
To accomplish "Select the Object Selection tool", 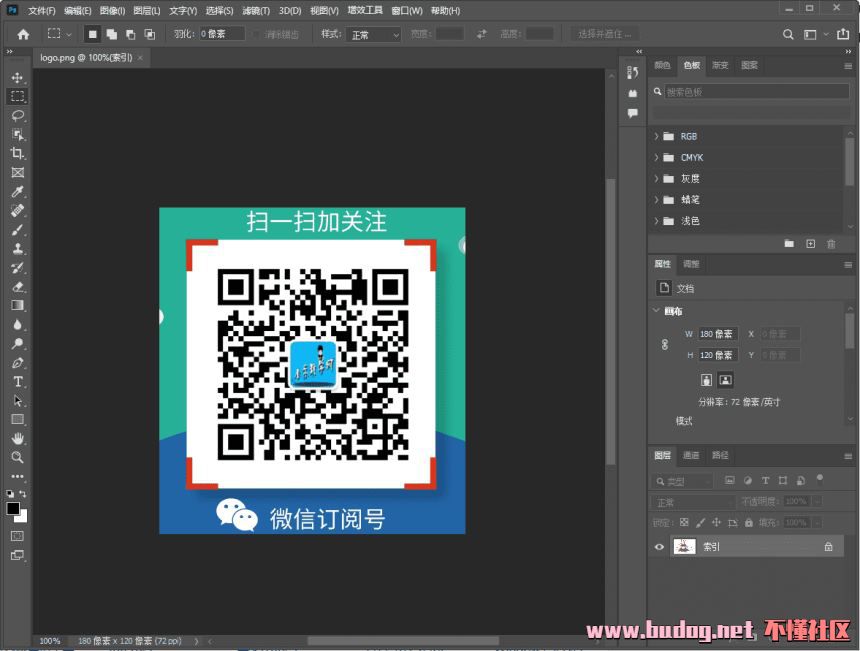I will 18,134.
